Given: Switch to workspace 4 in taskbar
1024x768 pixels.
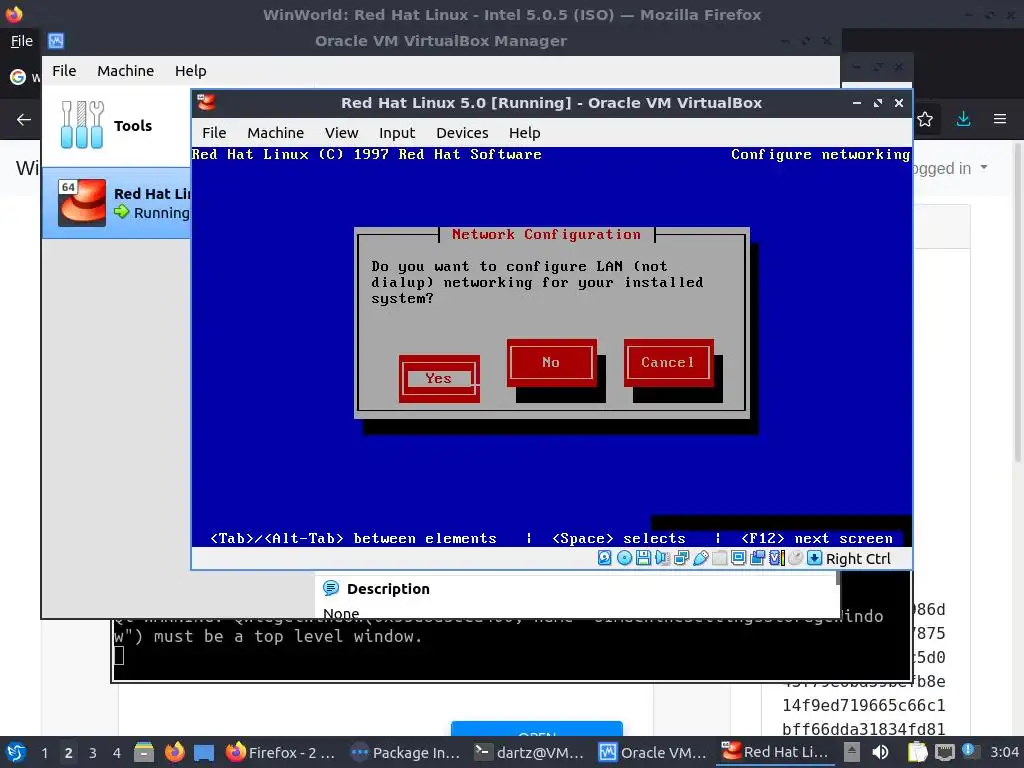Looking at the screenshot, I should pyautogui.click(x=117, y=753).
